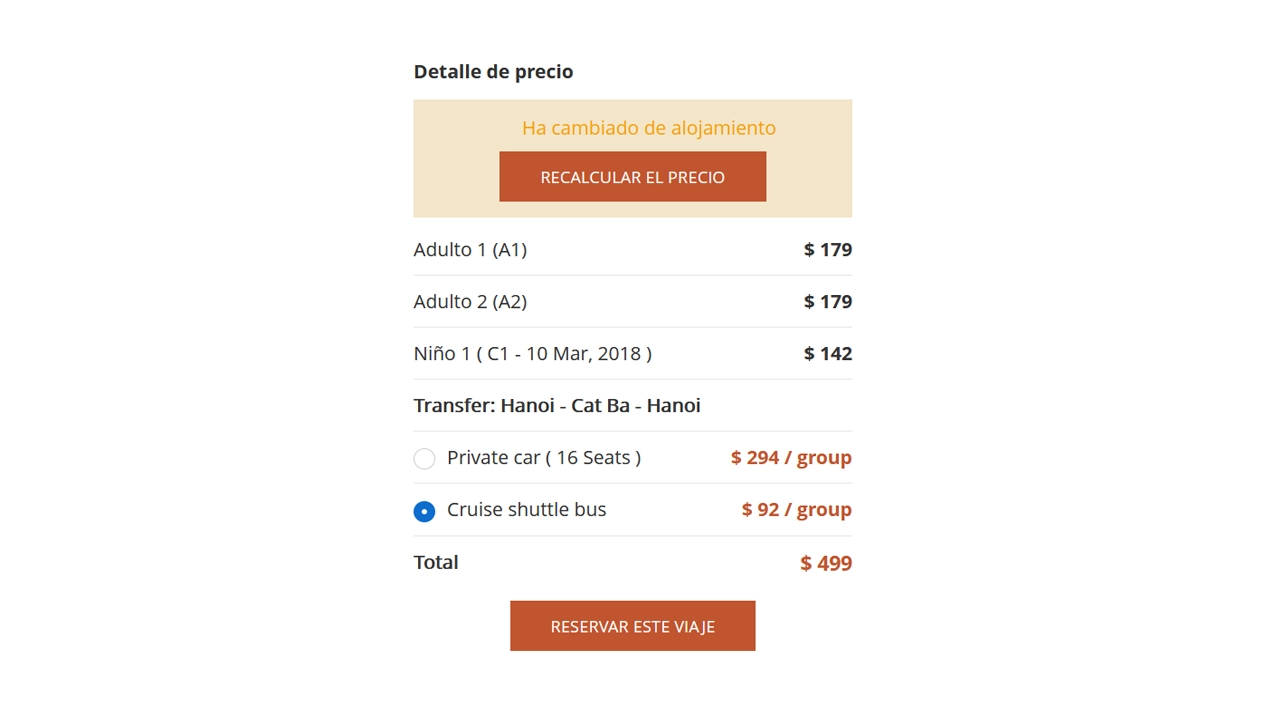Click the $ 179 price for Adulto 2

[x=828, y=301]
